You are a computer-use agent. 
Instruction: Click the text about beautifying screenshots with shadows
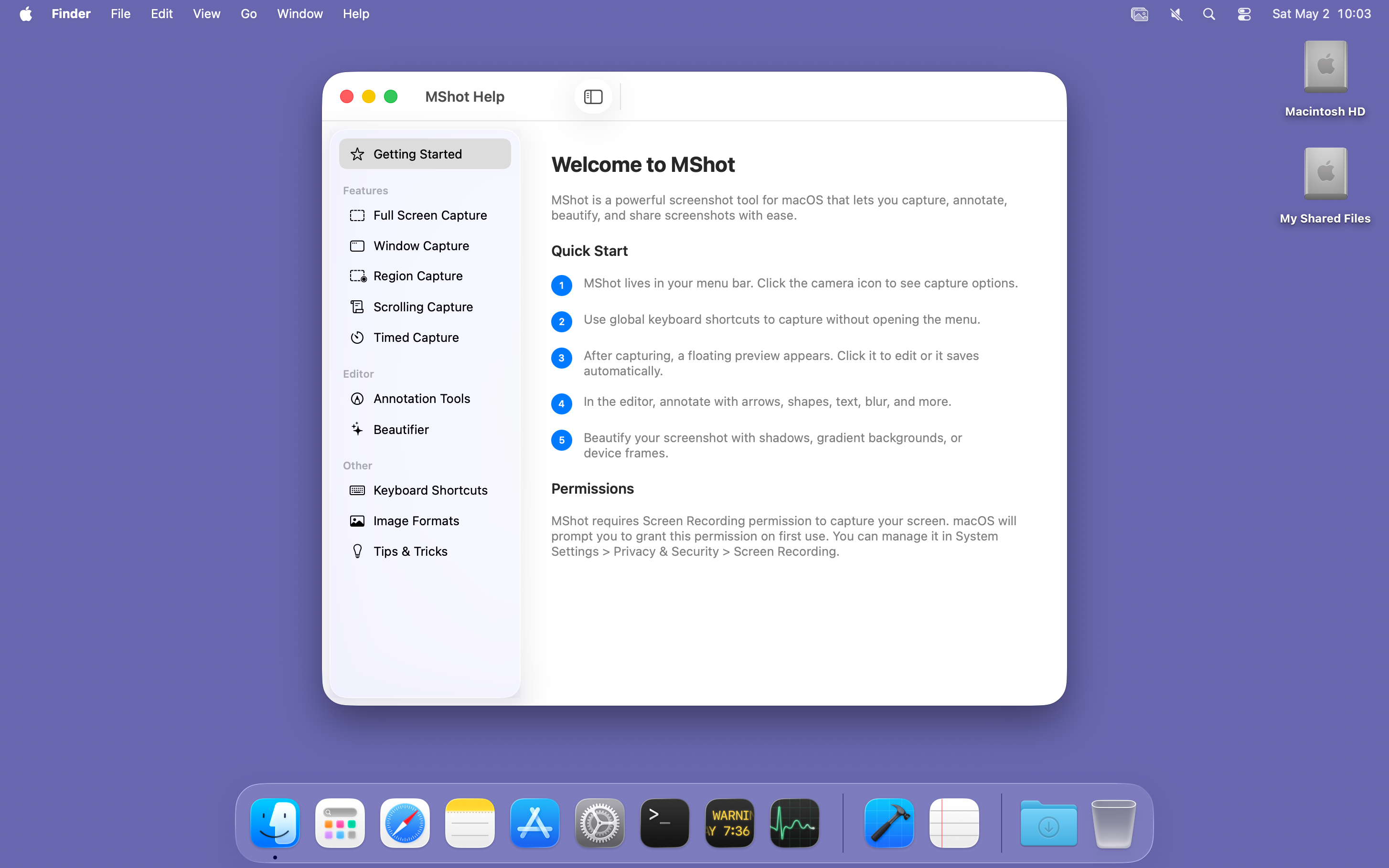772,445
